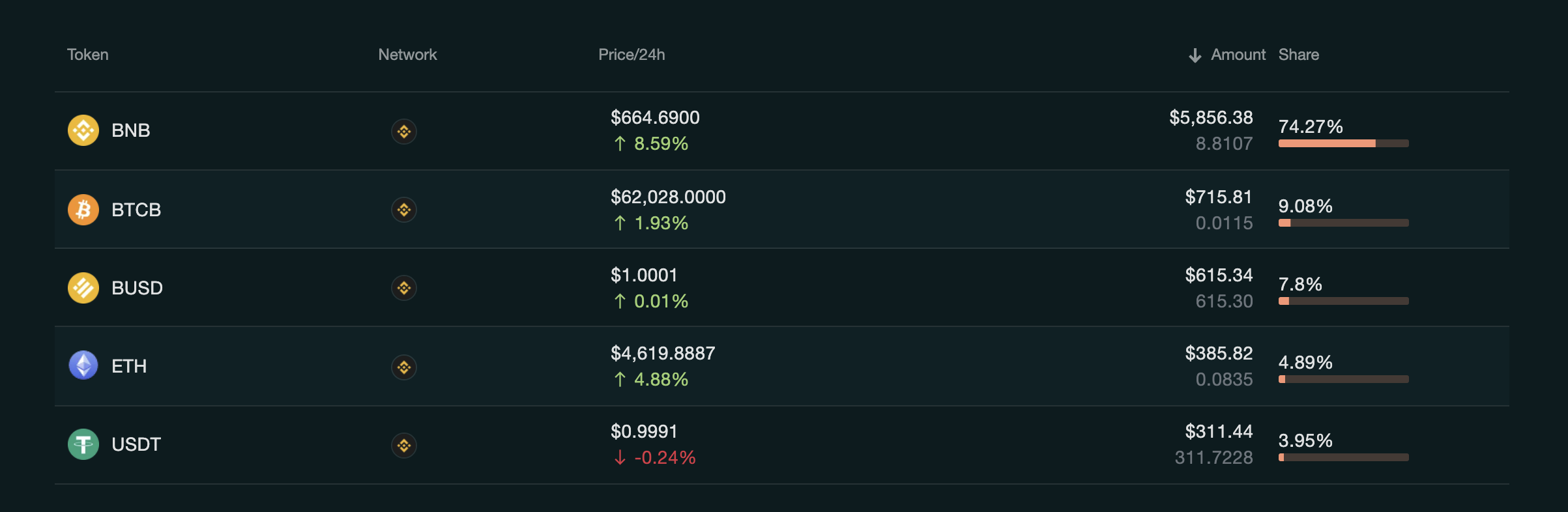The height and width of the screenshot is (512, 1568).
Task: Sort by the Share column header
Action: (1298, 55)
